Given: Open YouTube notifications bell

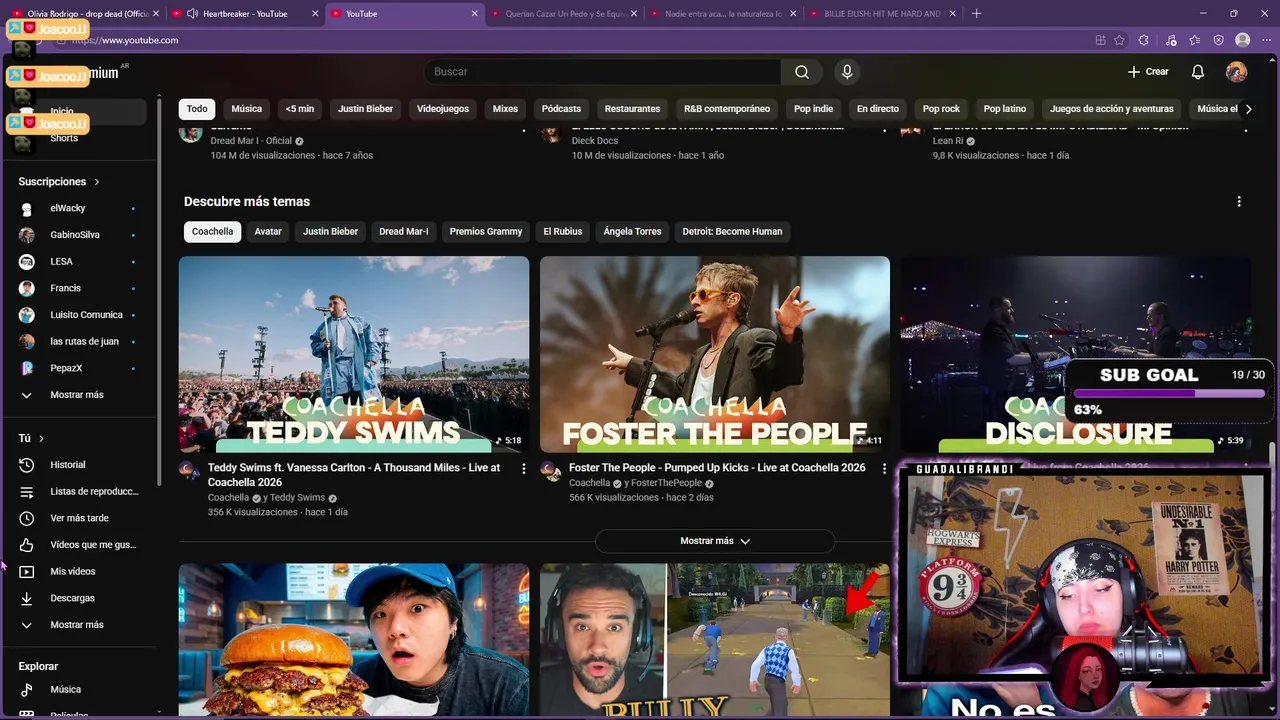Looking at the screenshot, I should [x=1198, y=72].
